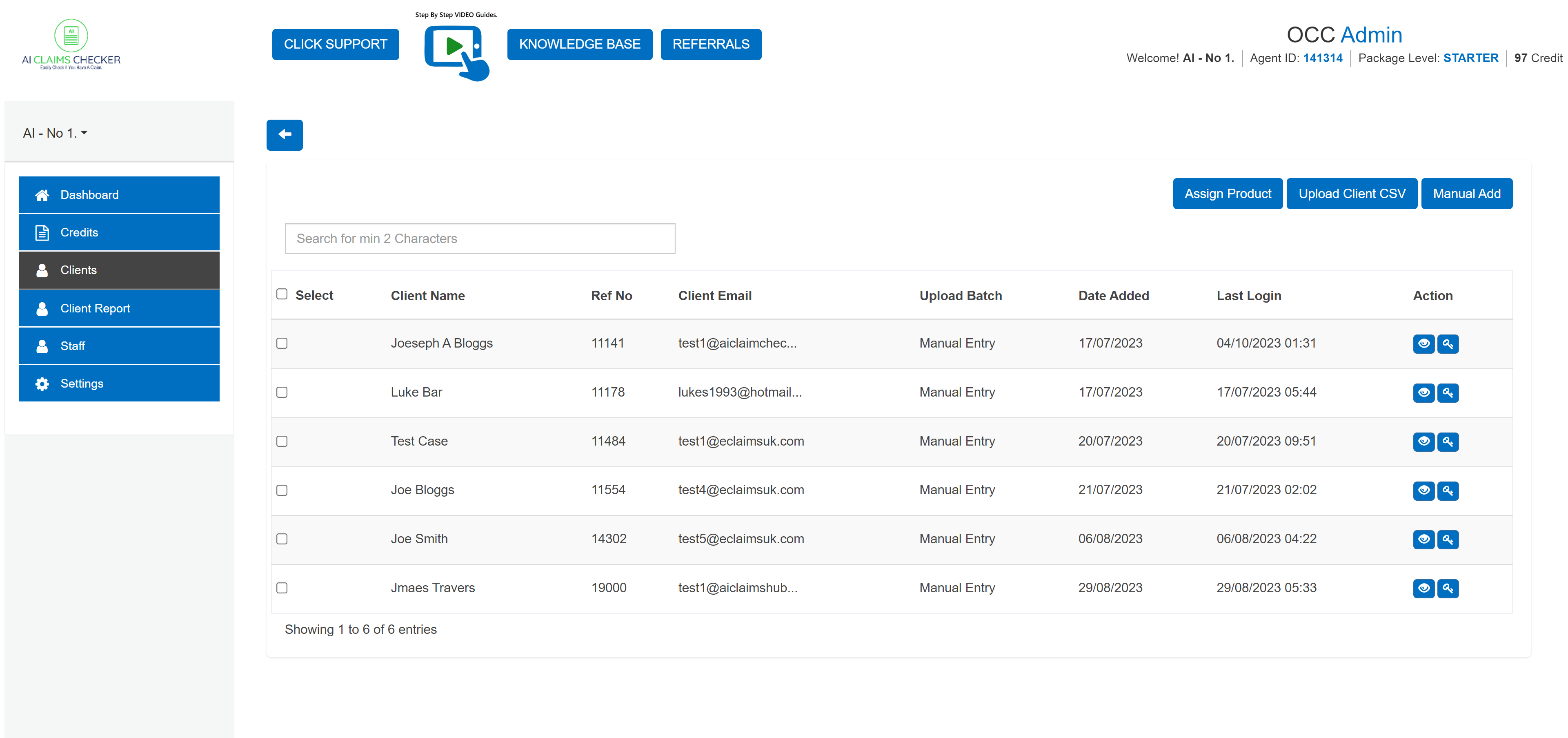Click the name Test Case
1568x738 pixels.
click(419, 441)
